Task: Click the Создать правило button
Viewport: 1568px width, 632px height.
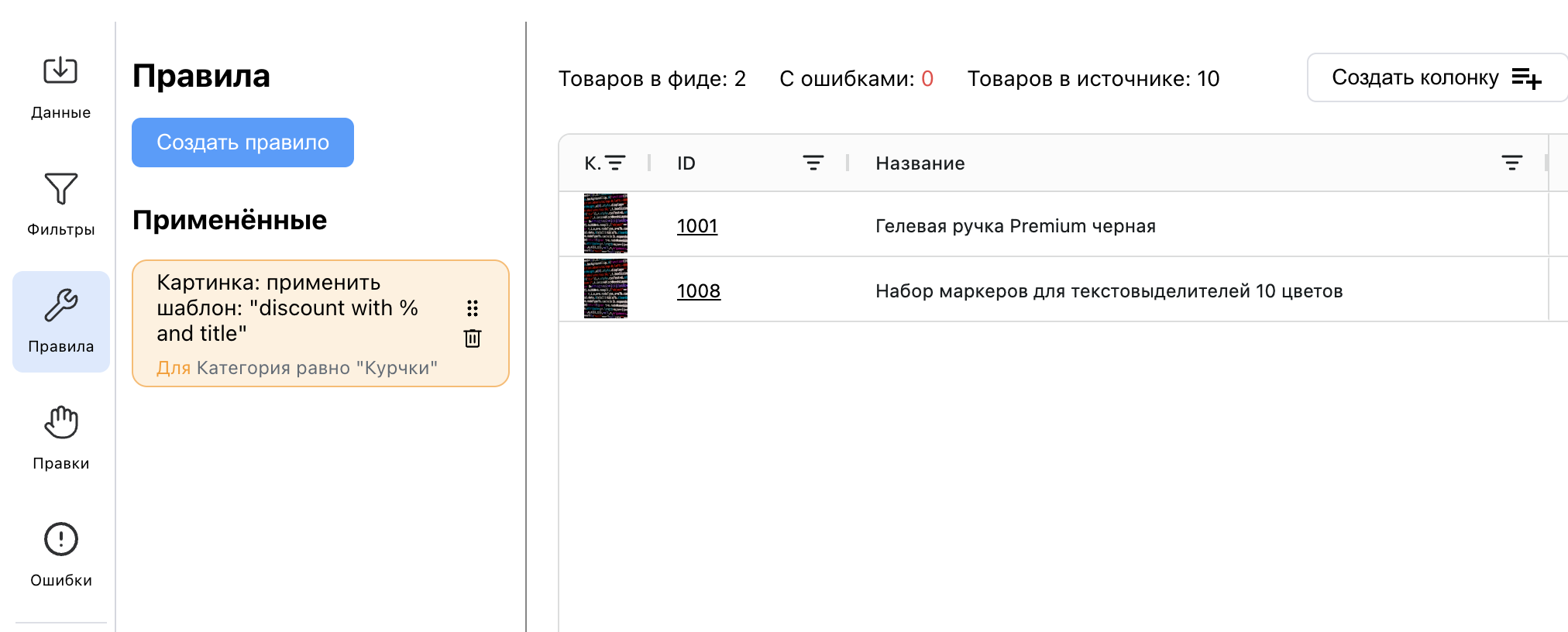Action: pyautogui.click(x=242, y=143)
